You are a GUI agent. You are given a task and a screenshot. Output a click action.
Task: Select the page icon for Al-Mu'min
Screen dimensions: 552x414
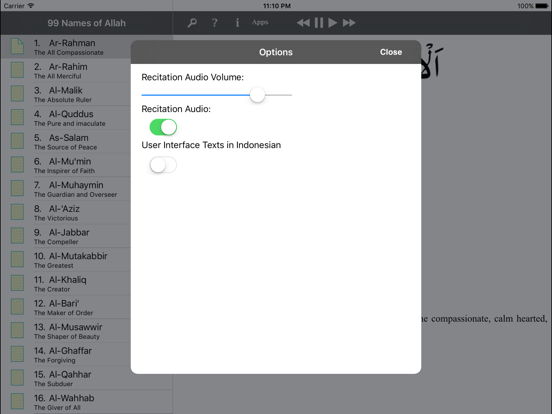pos(17,164)
